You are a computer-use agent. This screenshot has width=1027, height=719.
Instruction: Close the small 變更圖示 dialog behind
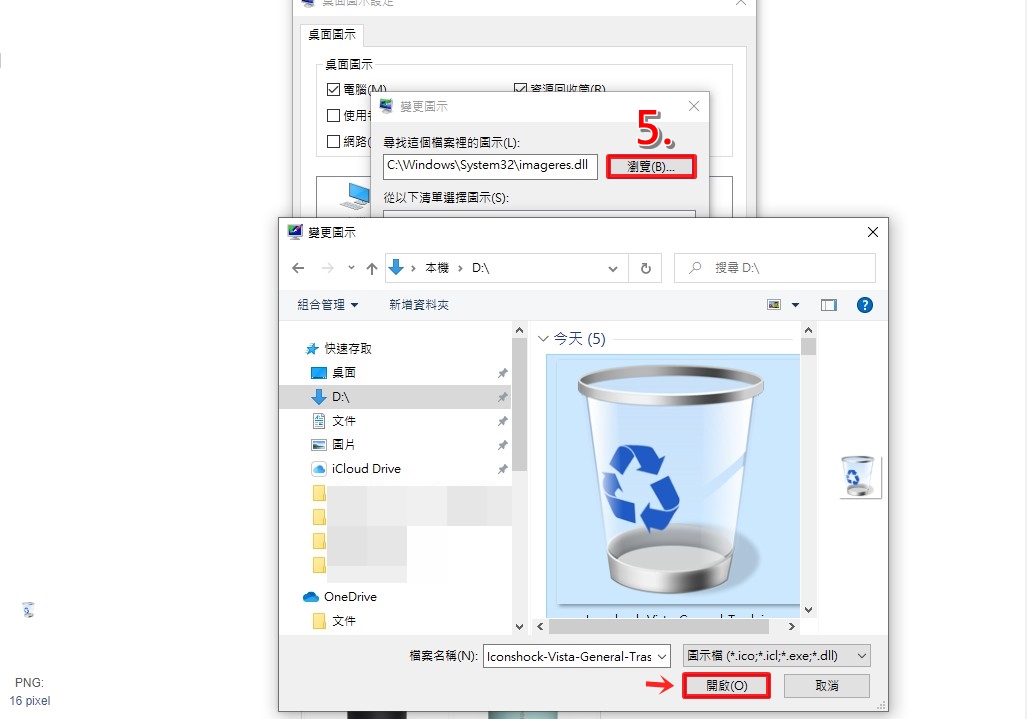tap(694, 106)
